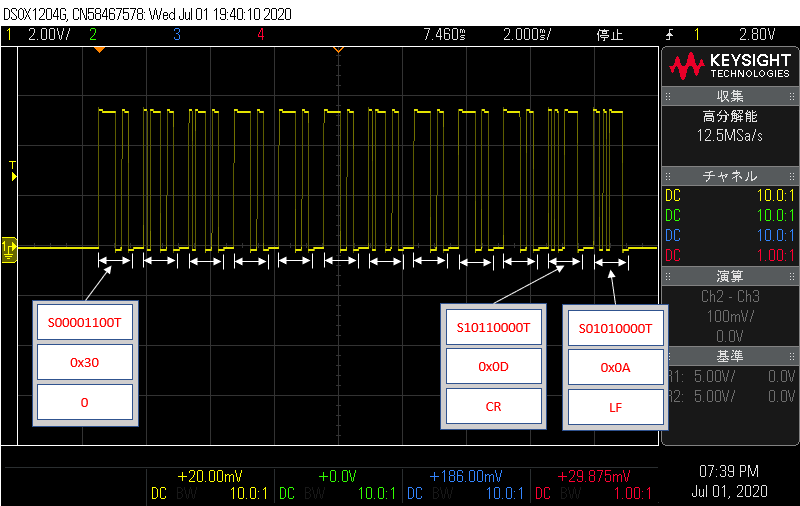Click the rising edge trigger icon

pos(669,34)
